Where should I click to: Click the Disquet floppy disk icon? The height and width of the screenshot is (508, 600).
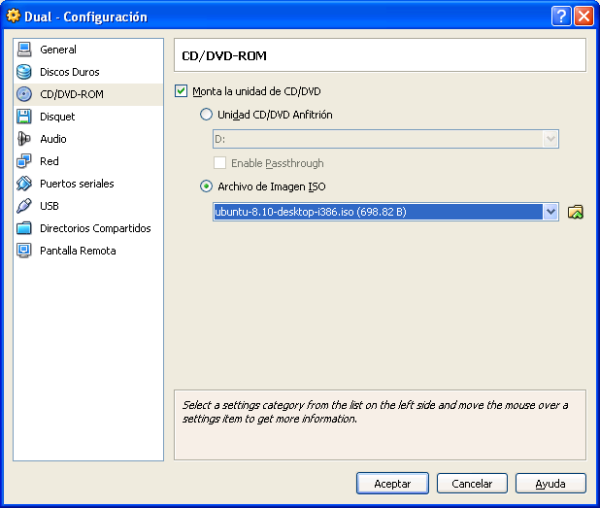24,117
